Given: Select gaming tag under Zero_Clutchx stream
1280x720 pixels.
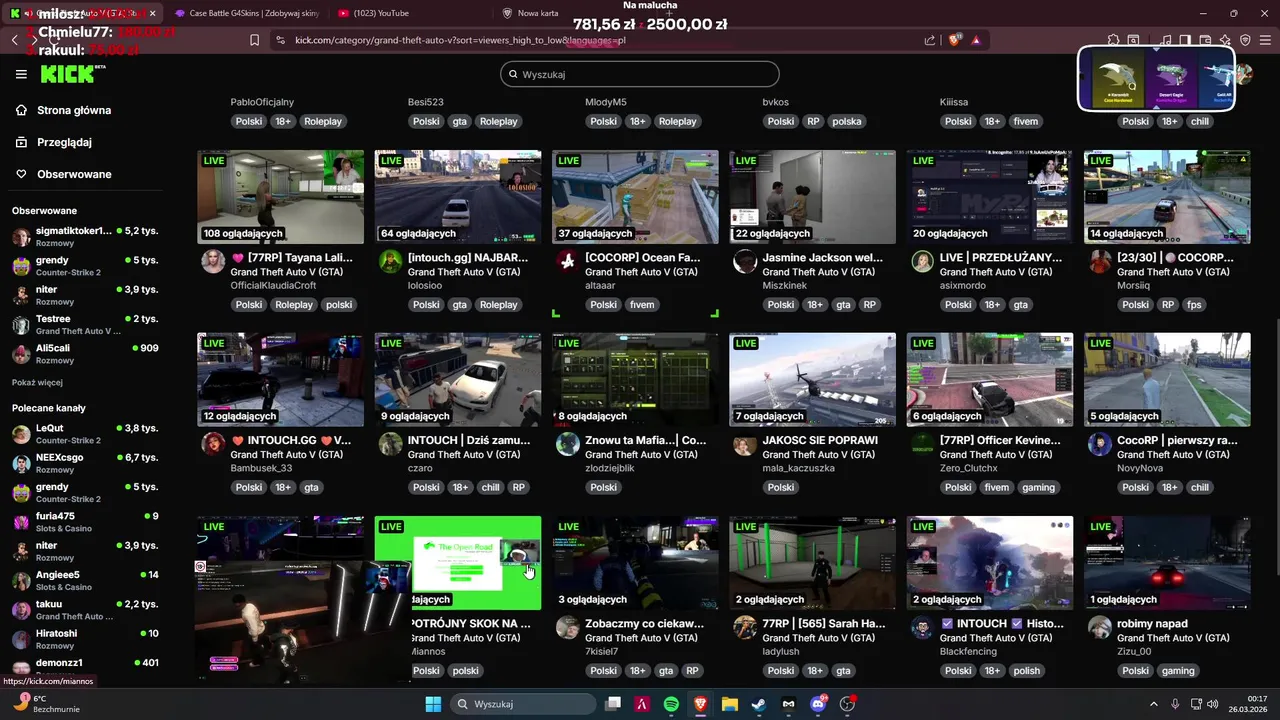Looking at the screenshot, I should 1038,488.
